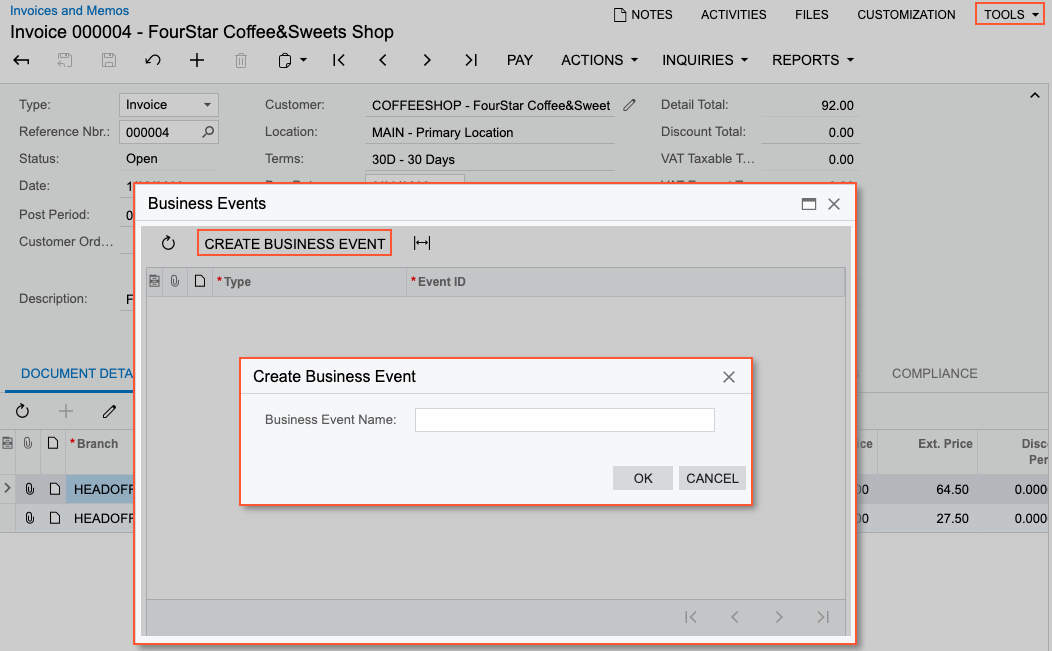Edit customer with pencil icon
Viewport: 1052px width, 651px height.
pyautogui.click(x=629, y=105)
